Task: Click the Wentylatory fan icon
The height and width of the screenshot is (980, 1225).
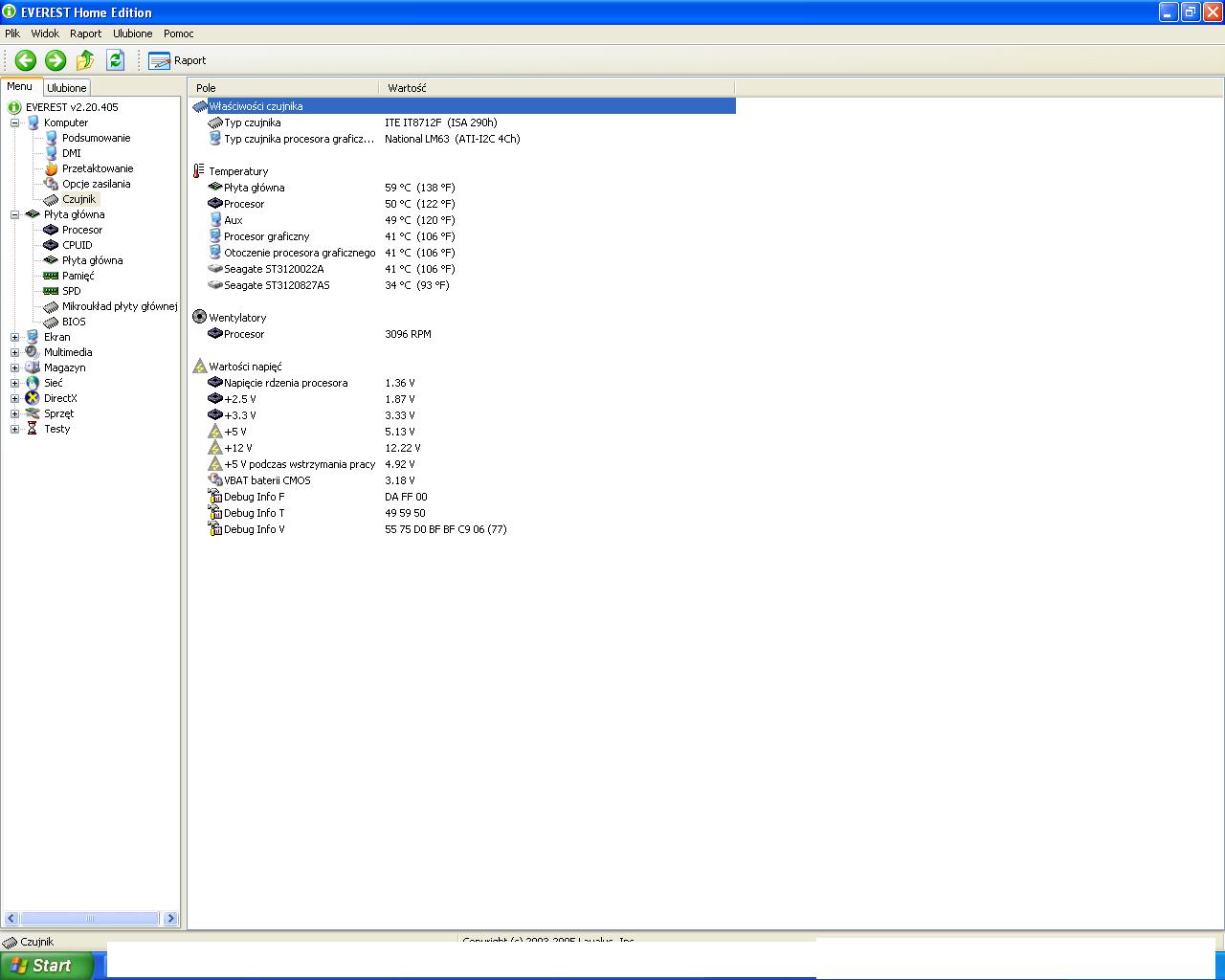Action: pos(199,317)
